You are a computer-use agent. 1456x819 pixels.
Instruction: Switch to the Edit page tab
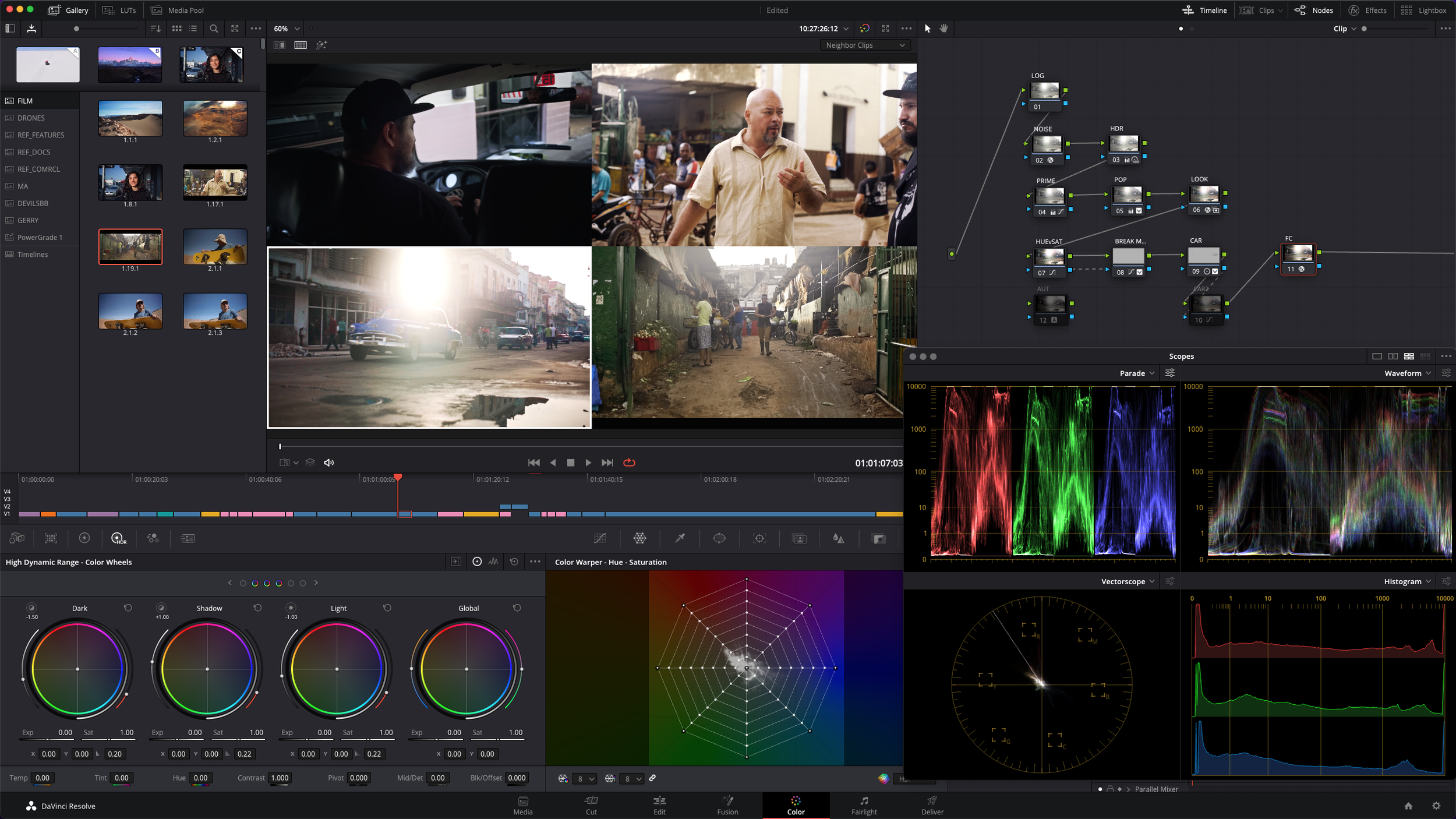(x=659, y=805)
